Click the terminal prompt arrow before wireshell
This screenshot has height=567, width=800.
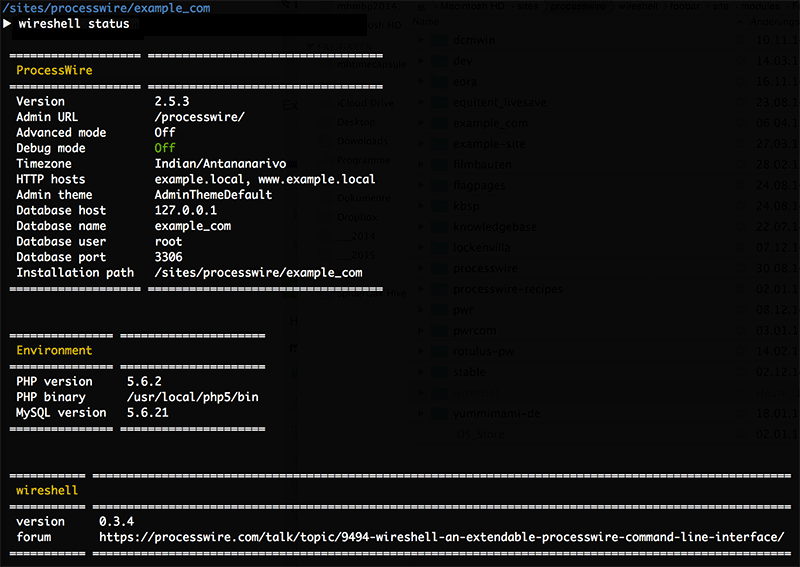click(x=7, y=23)
